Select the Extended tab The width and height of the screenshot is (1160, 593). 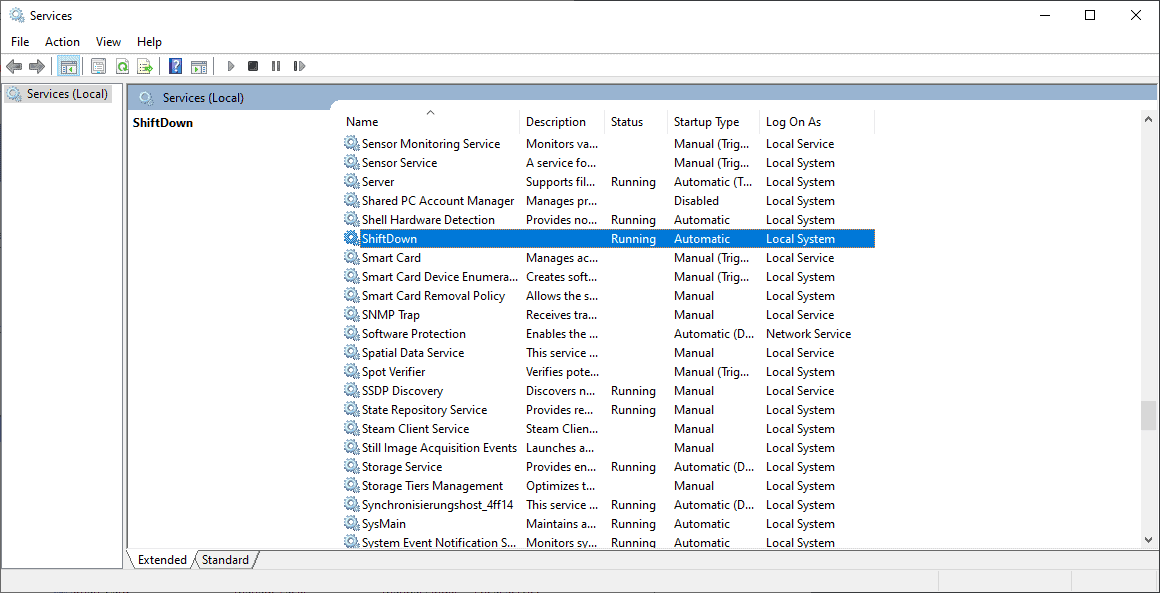pos(162,560)
